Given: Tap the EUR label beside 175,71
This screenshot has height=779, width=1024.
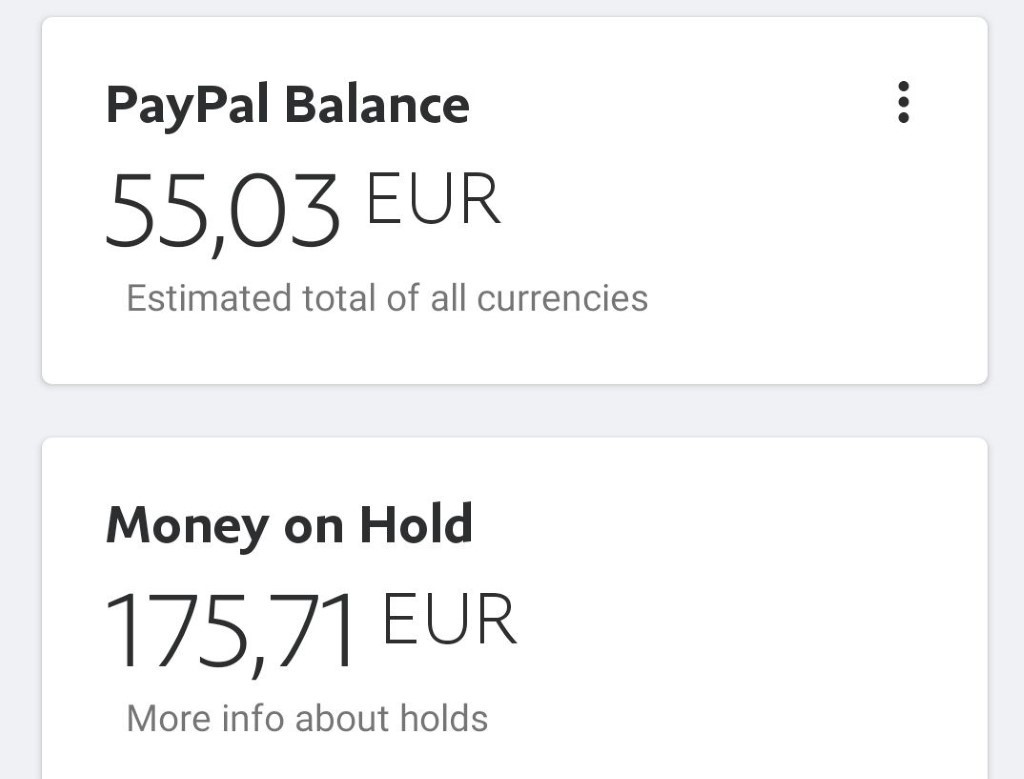Looking at the screenshot, I should pyautogui.click(x=449, y=620).
